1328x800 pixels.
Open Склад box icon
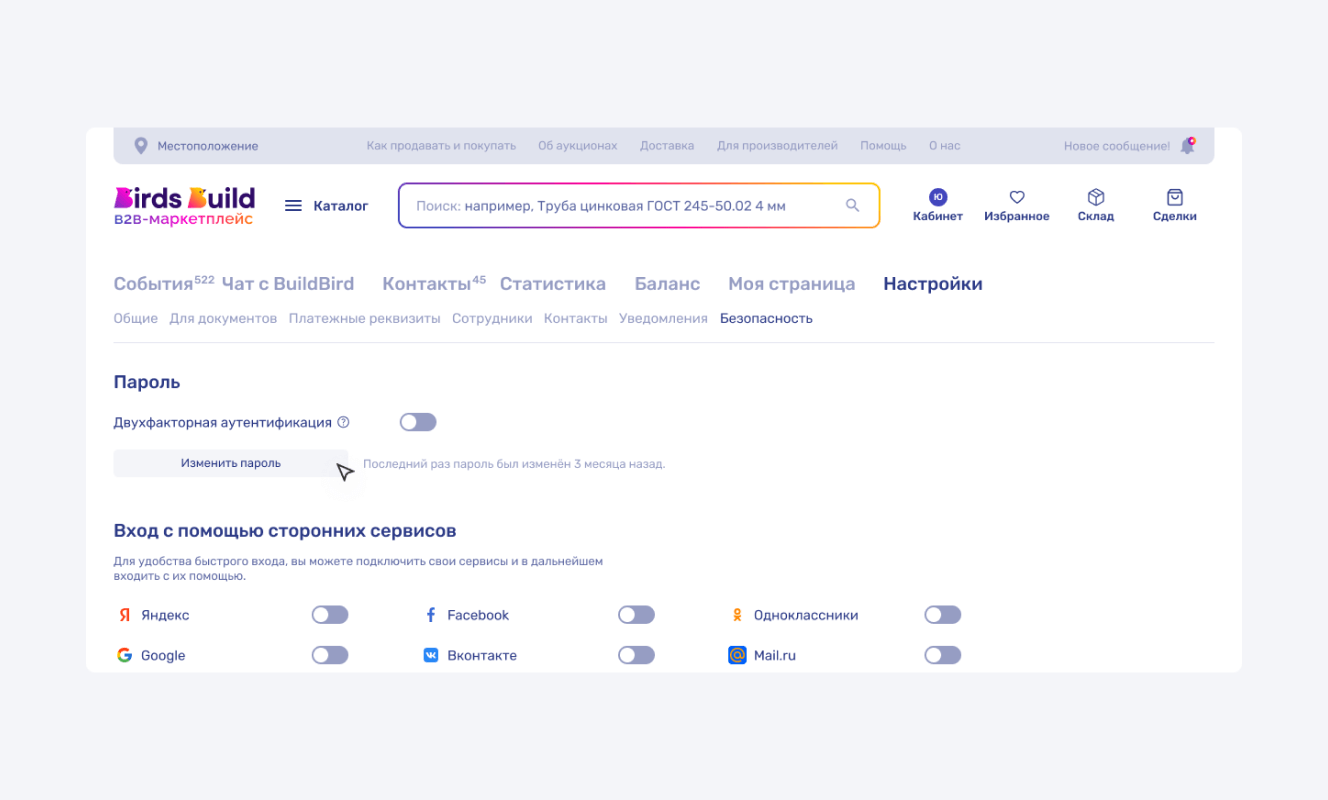point(1095,197)
